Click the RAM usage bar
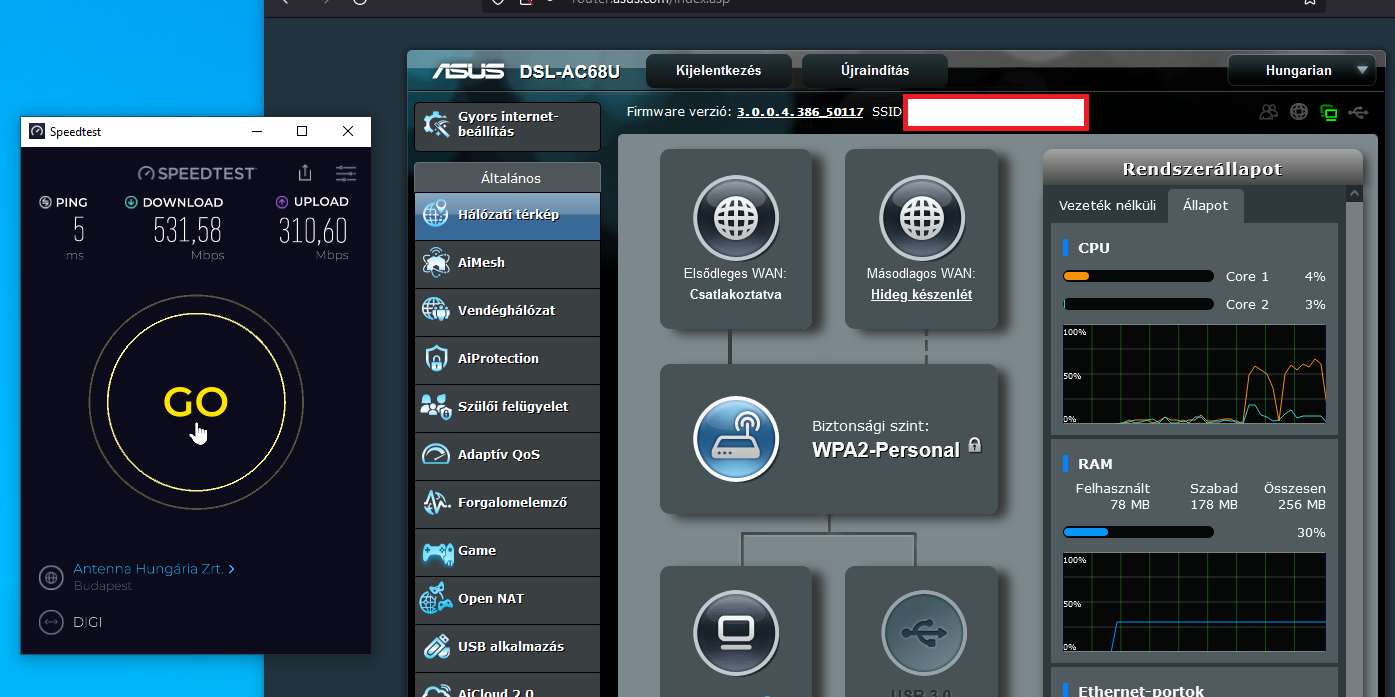This screenshot has height=697, width=1395. point(1138,532)
